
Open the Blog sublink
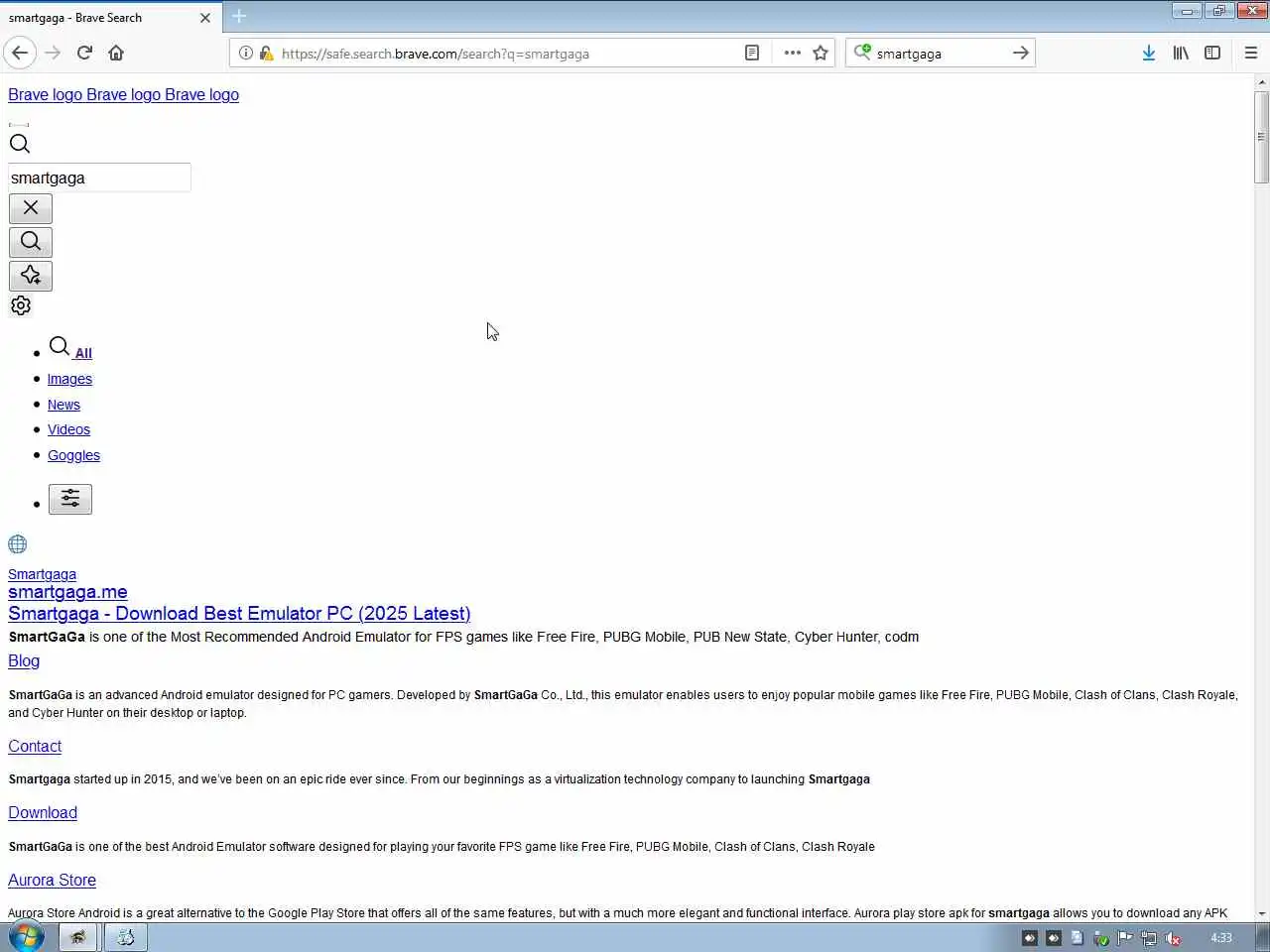[24, 661]
